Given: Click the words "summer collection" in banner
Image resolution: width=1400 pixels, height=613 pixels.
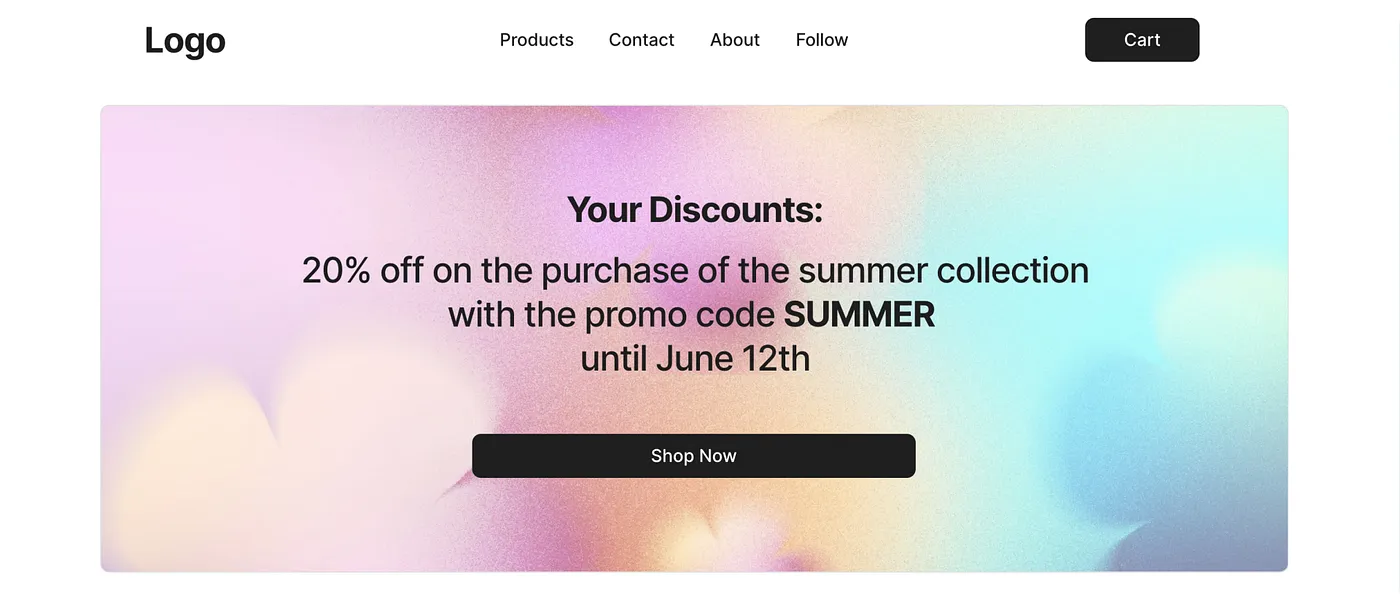Looking at the screenshot, I should pyautogui.click(x=944, y=271).
